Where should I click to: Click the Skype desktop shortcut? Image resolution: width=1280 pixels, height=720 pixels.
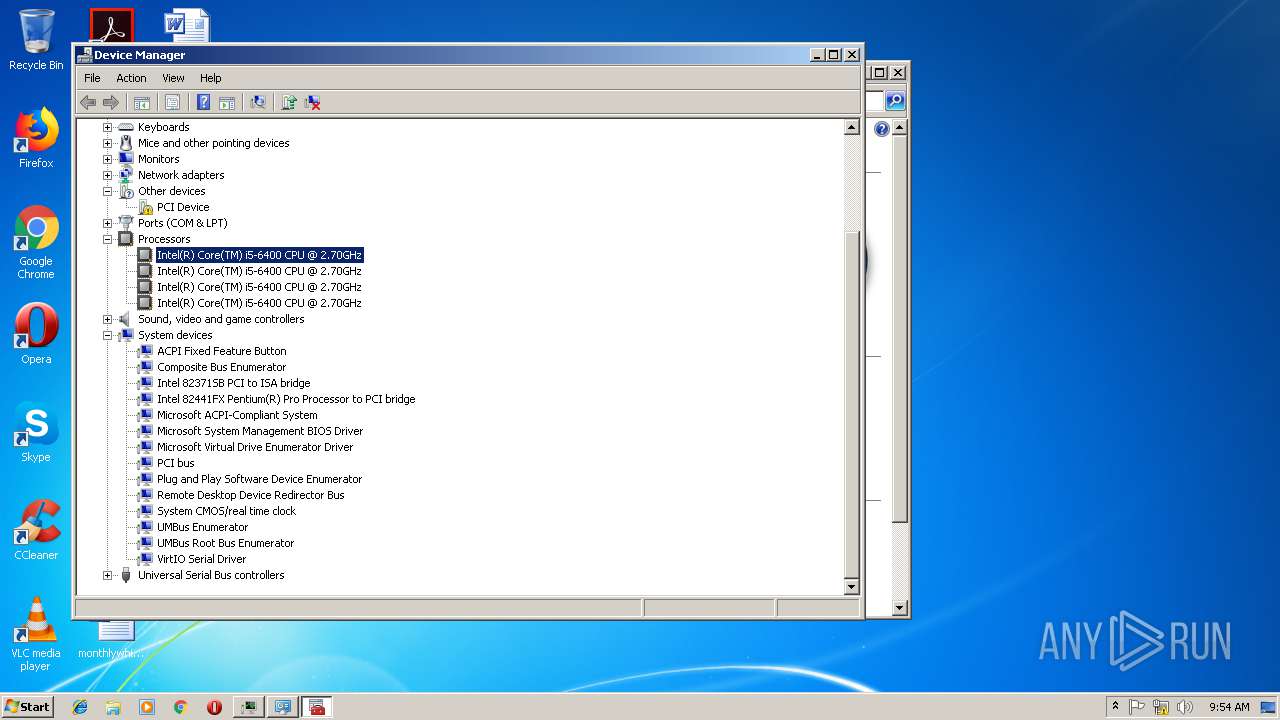click(36, 432)
